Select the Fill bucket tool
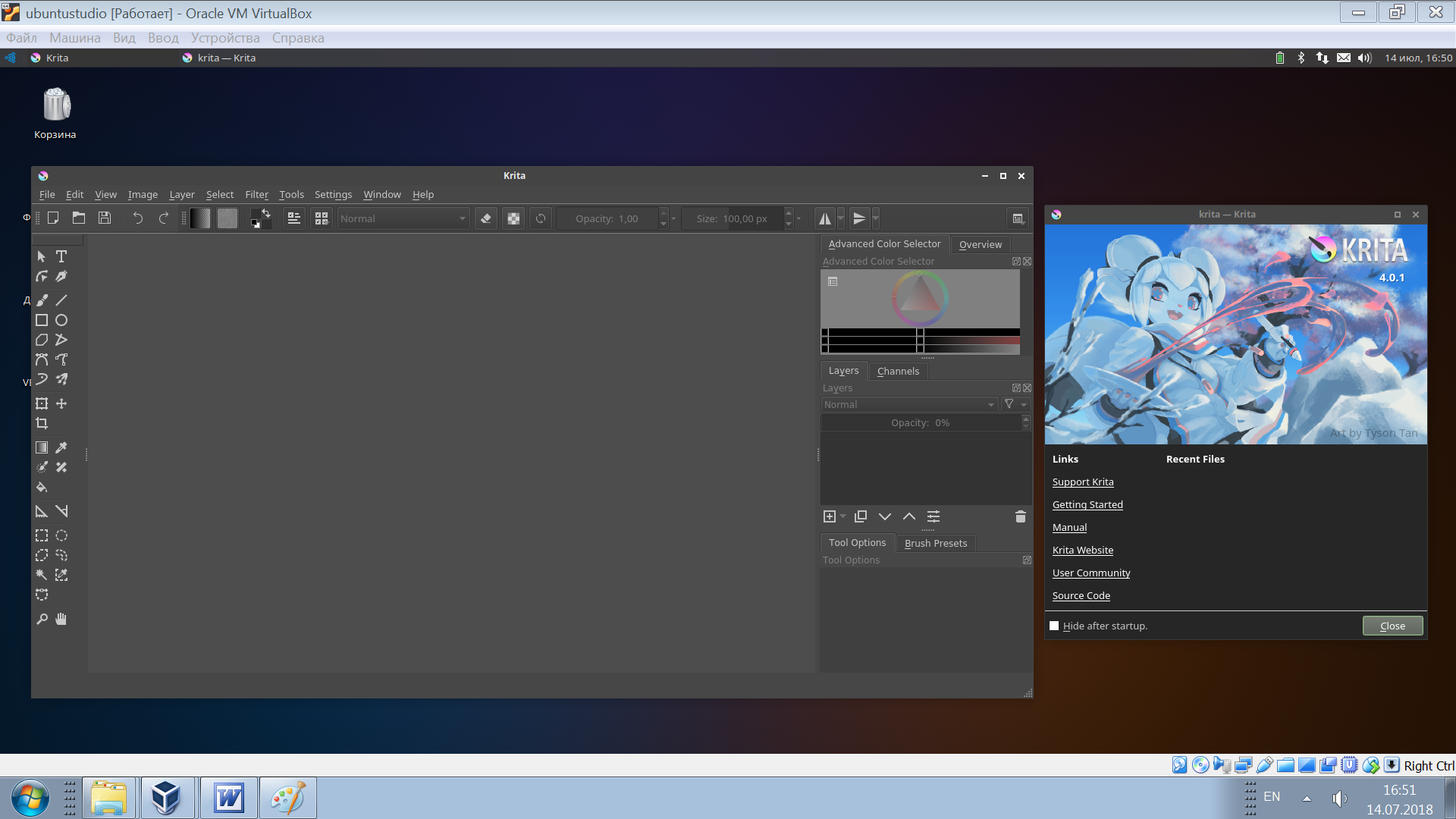Viewport: 1456px width, 819px height. point(42,487)
